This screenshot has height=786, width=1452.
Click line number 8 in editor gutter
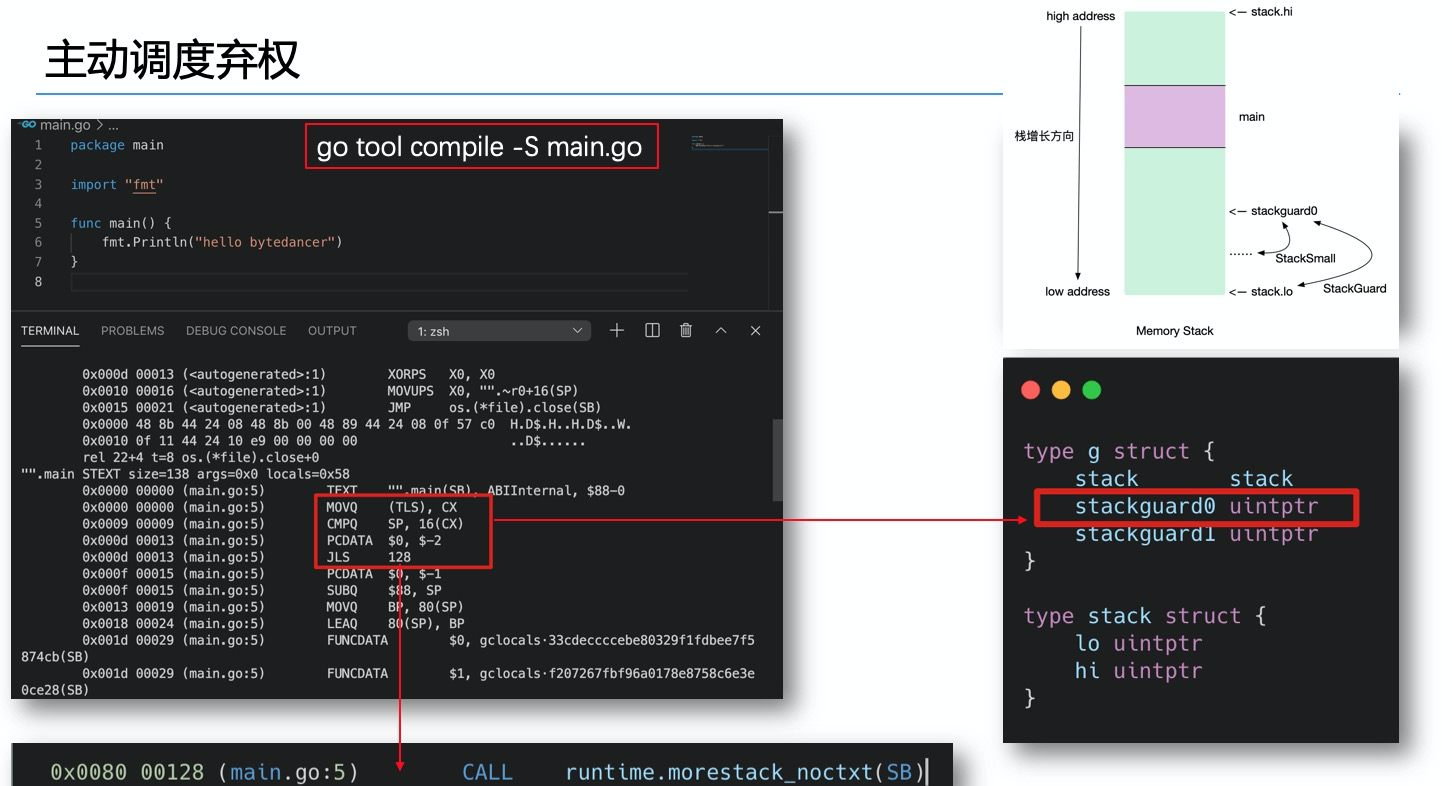tap(38, 281)
